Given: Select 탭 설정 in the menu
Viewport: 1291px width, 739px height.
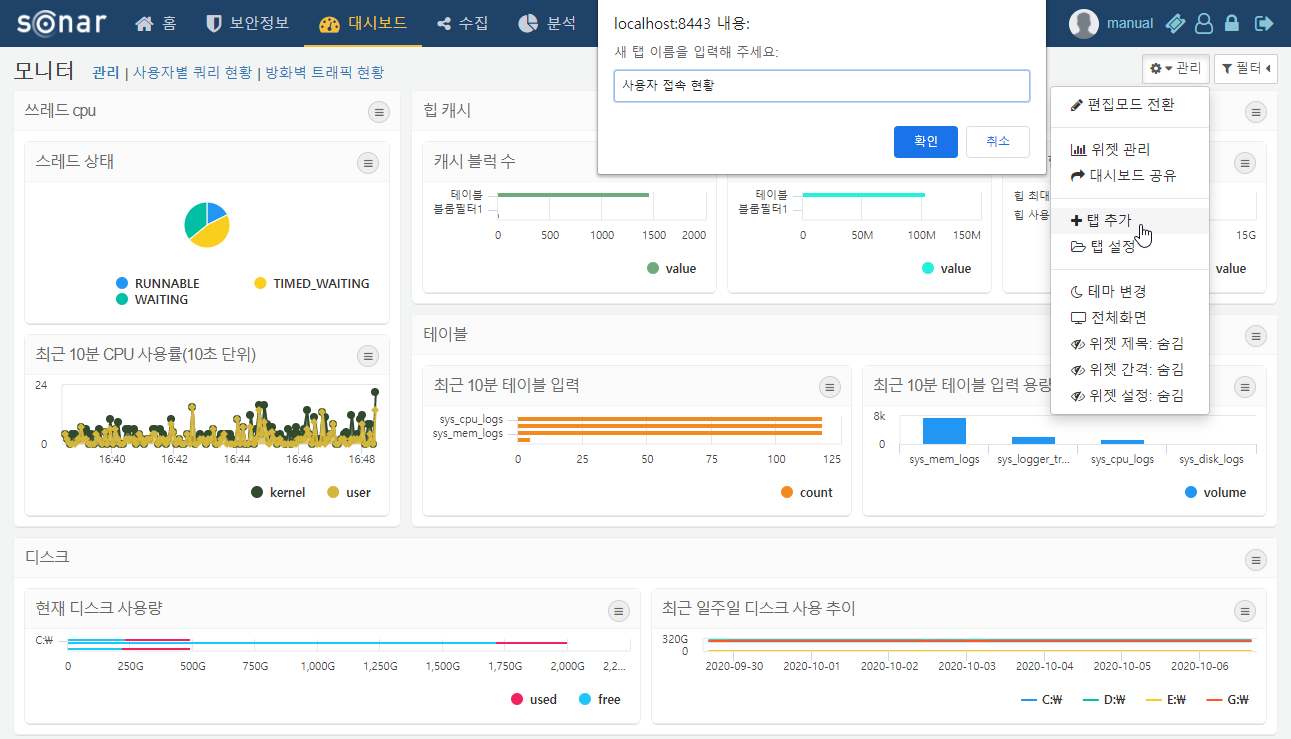Looking at the screenshot, I should pyautogui.click(x=1130, y=246).
